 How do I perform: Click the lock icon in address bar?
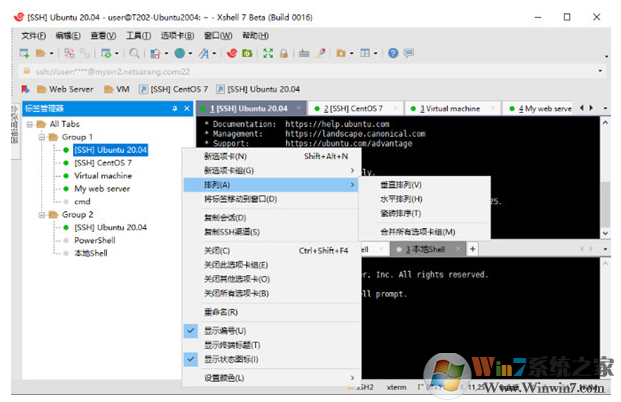coord(27,71)
